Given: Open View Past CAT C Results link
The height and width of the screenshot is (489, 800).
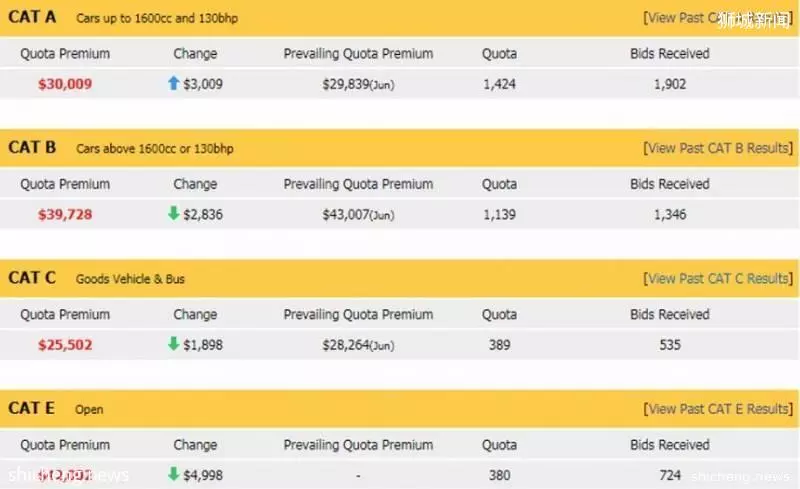Looking at the screenshot, I should pos(718,279).
